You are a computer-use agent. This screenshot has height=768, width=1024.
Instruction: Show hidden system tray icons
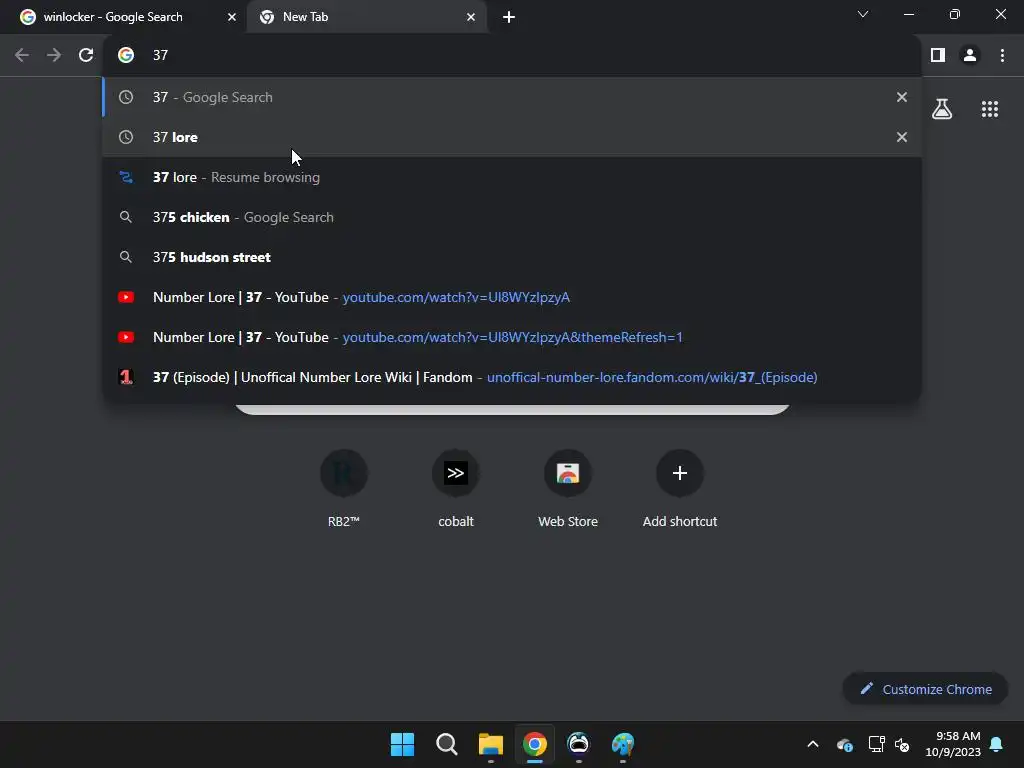(x=813, y=744)
